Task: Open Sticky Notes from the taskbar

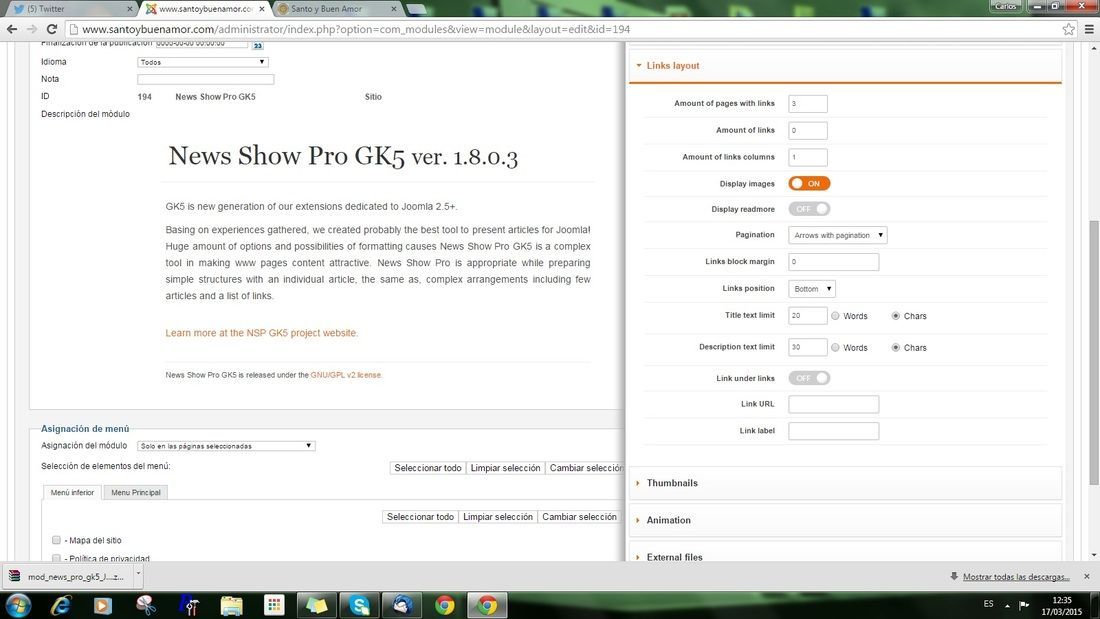Action: (x=316, y=605)
